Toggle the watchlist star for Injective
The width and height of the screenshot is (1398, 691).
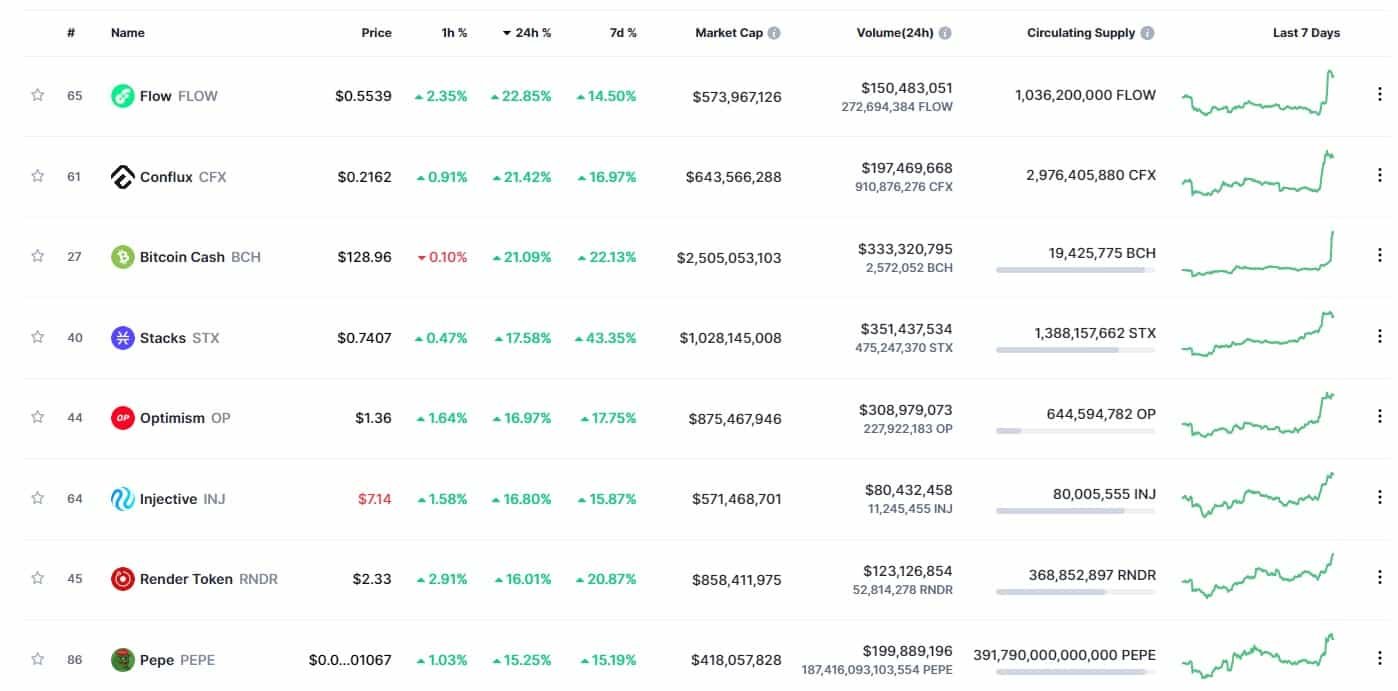tap(38, 498)
